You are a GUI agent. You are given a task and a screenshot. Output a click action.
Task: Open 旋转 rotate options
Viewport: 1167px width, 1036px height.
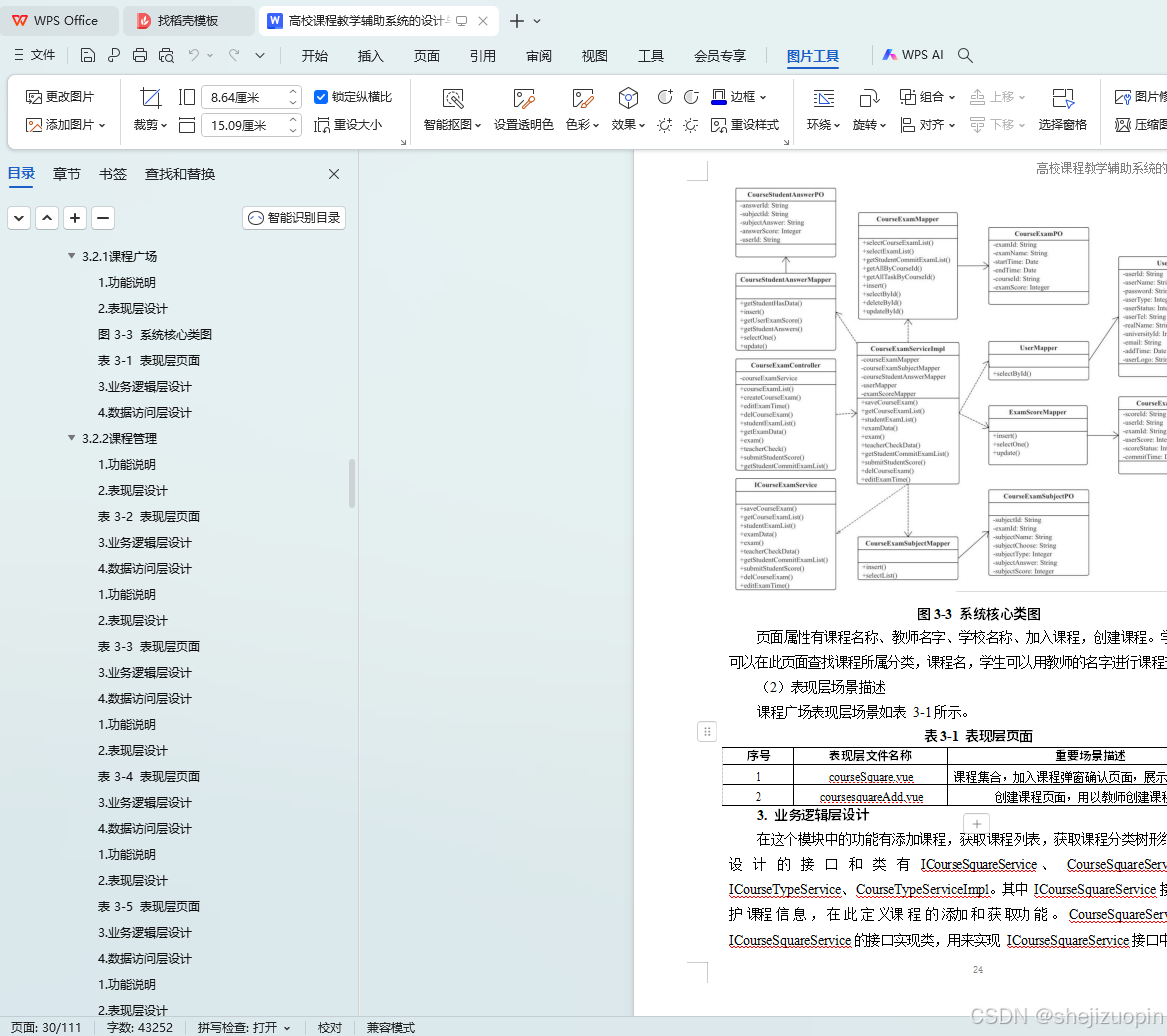(869, 110)
